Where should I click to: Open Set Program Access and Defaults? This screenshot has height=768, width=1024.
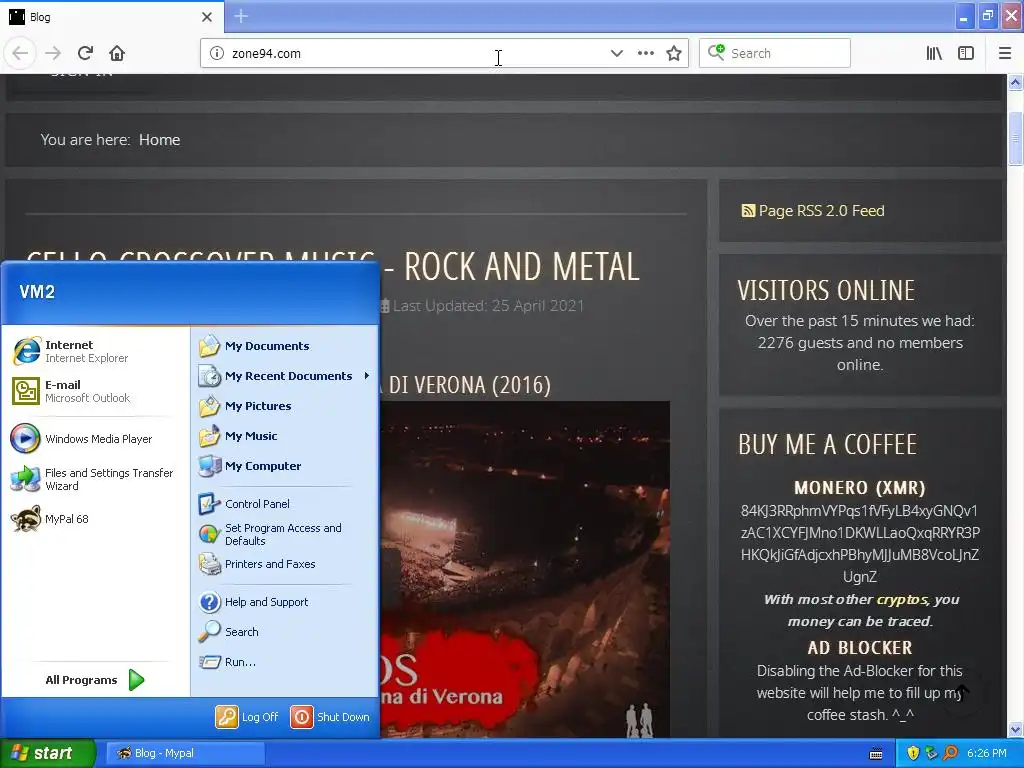tap(285, 534)
